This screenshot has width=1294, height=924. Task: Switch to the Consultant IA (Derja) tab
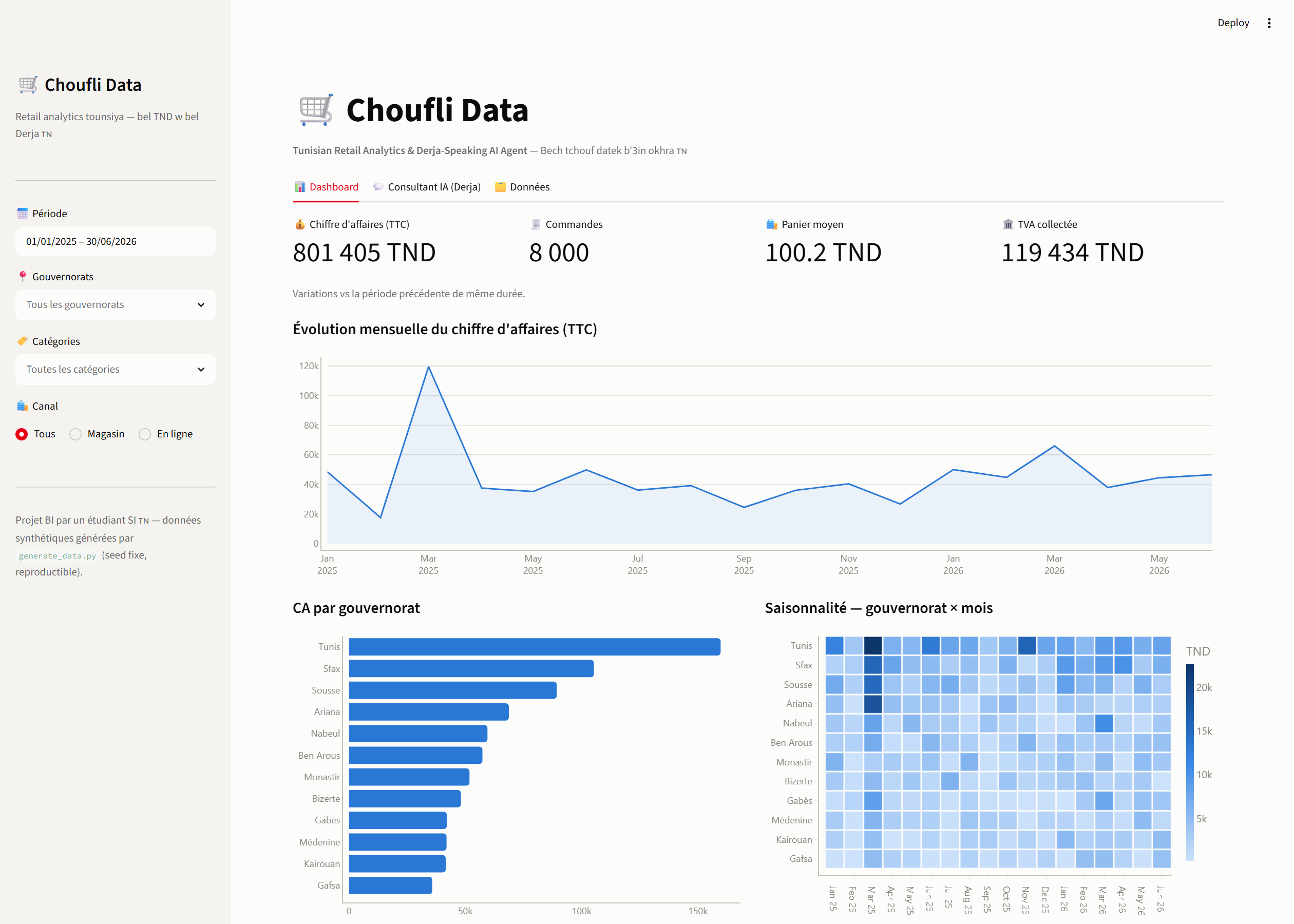pos(427,187)
